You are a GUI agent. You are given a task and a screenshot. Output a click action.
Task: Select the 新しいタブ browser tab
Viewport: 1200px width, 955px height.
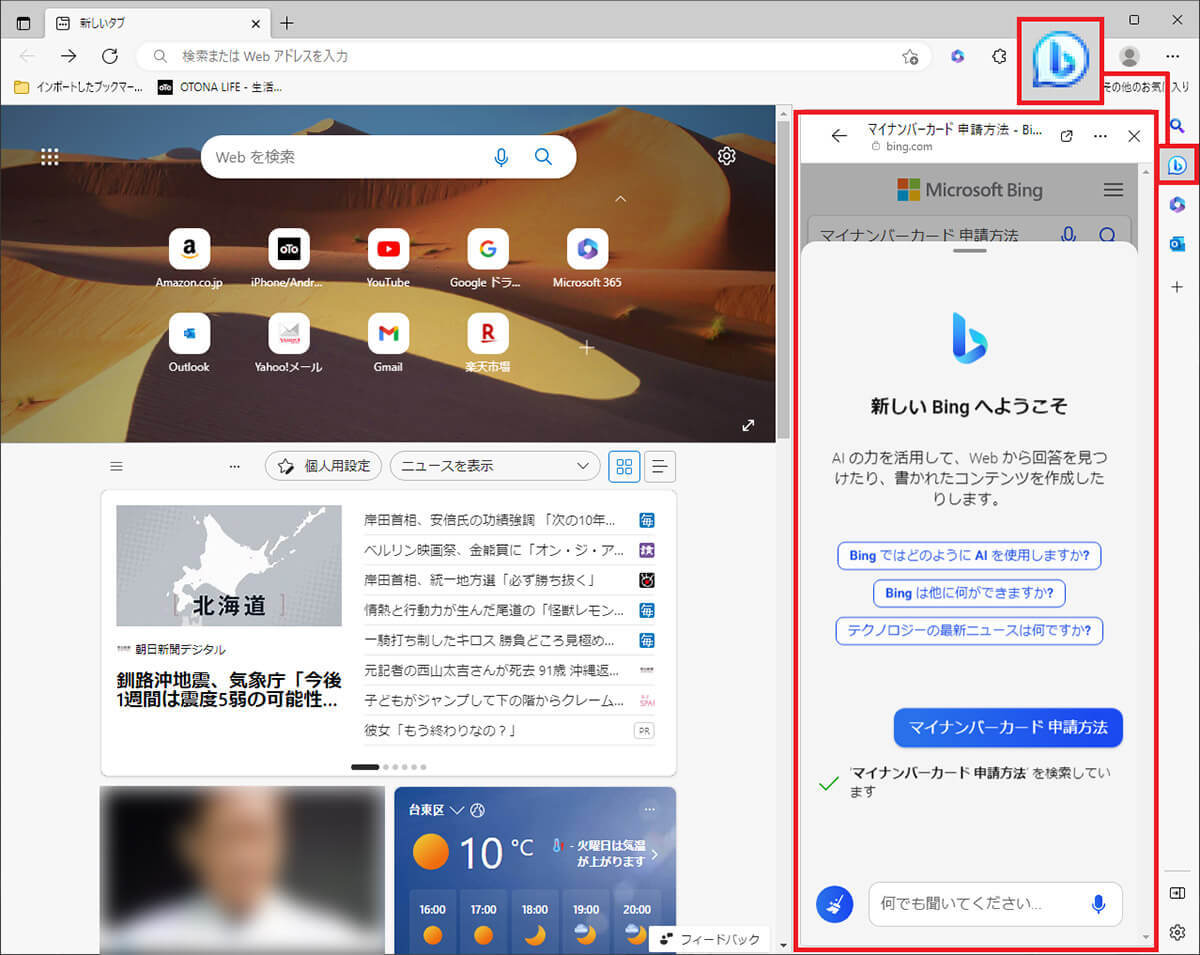(158, 22)
